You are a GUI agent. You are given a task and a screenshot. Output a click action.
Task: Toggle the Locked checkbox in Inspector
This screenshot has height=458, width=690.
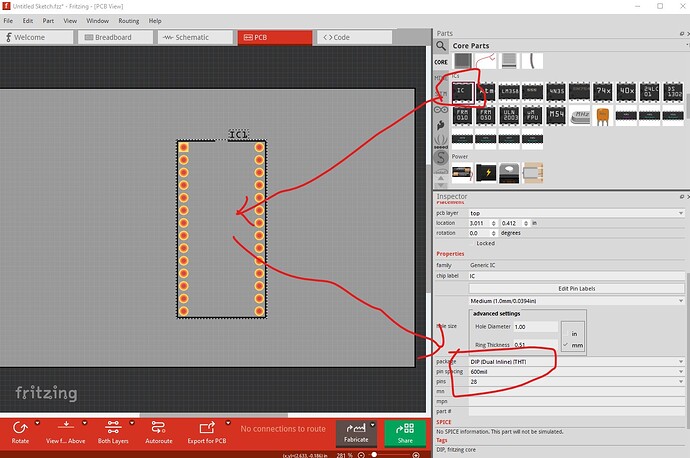click(x=472, y=243)
